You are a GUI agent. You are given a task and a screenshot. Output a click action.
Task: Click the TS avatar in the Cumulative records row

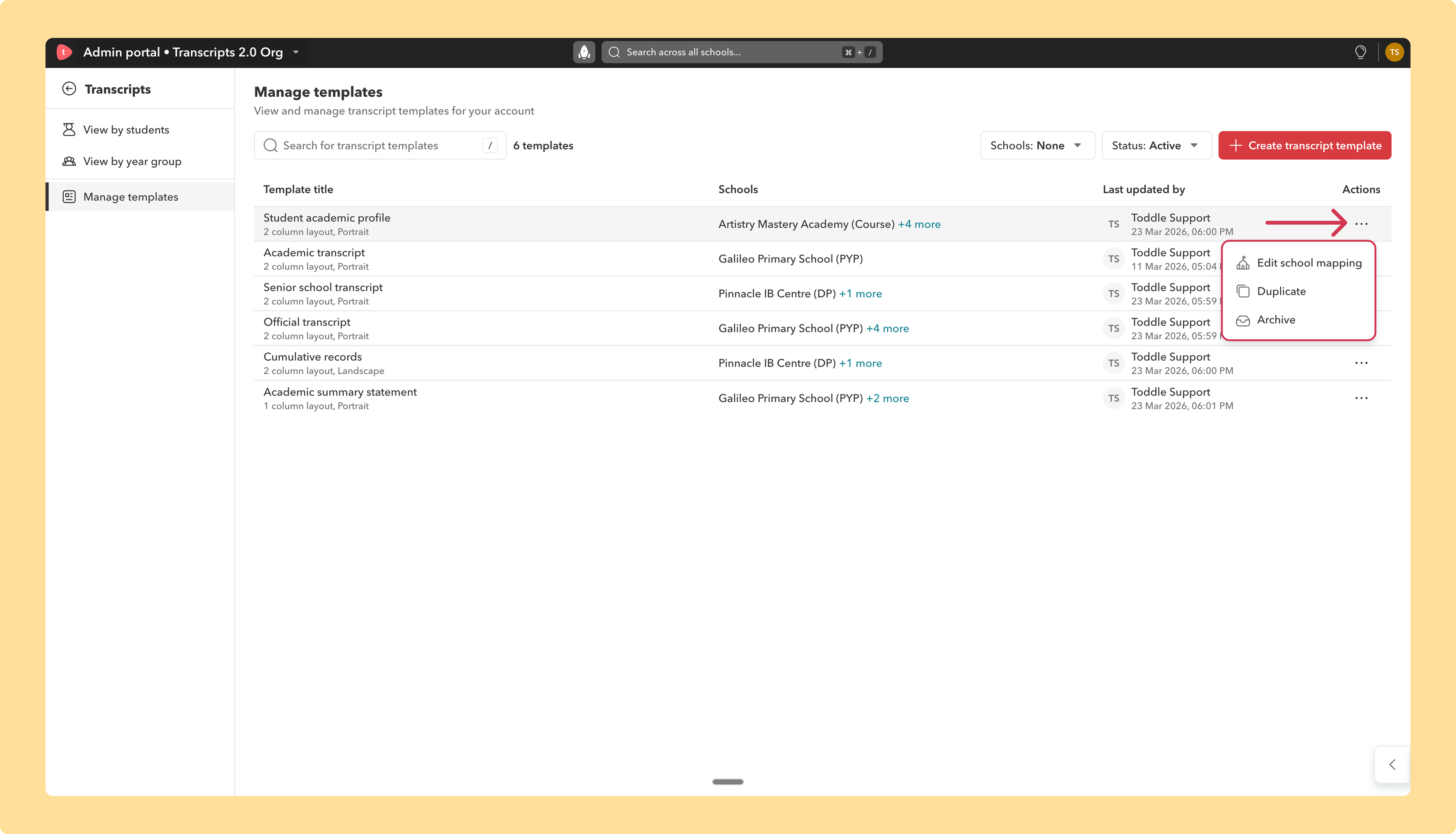click(1114, 363)
